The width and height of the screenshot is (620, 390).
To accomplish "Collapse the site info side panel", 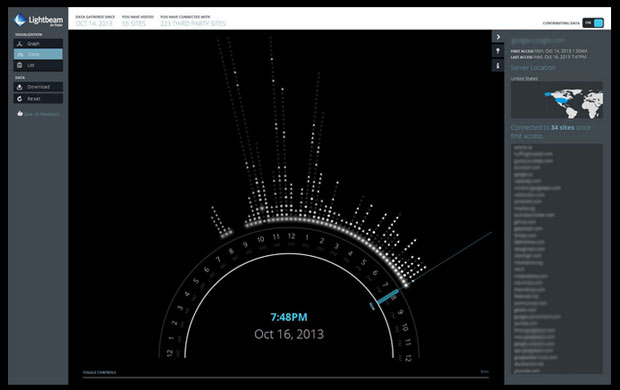I will (498, 37).
